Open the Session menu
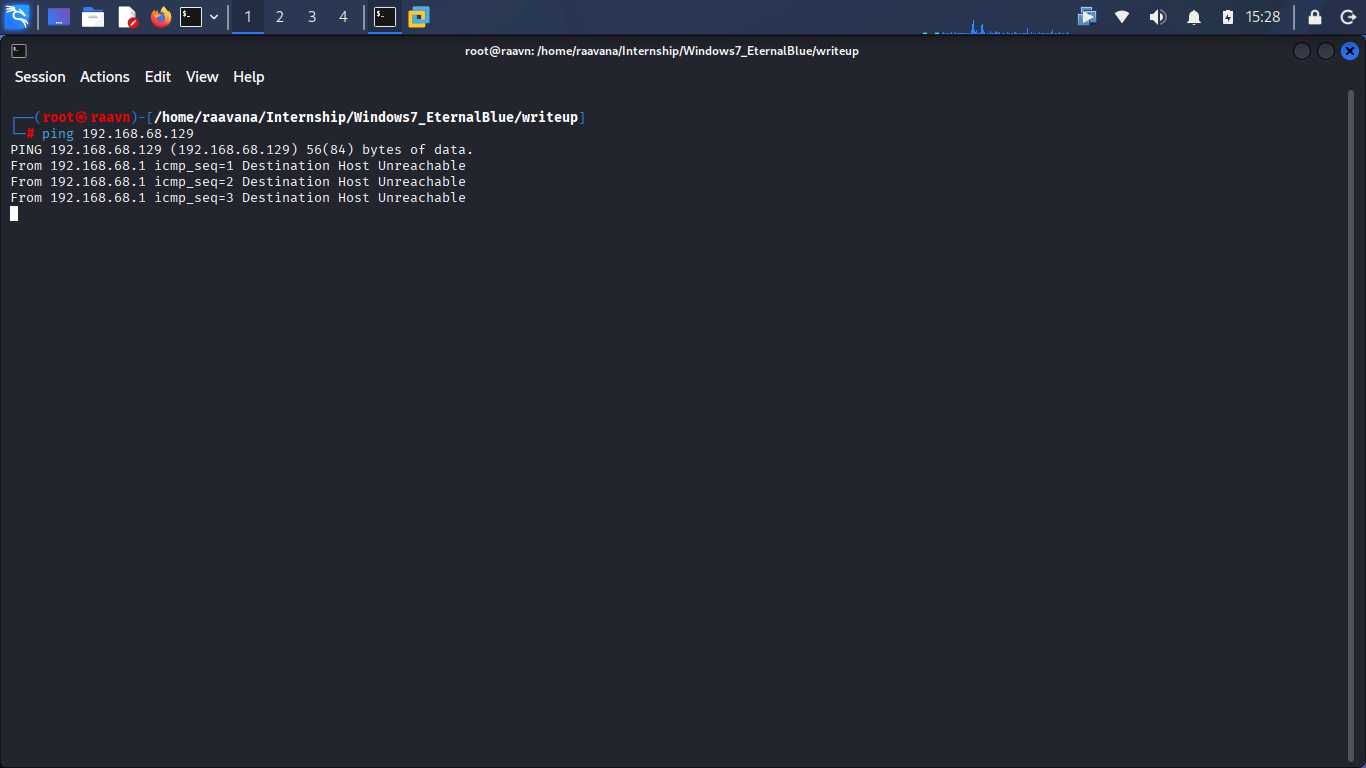The image size is (1366, 768). [40, 77]
